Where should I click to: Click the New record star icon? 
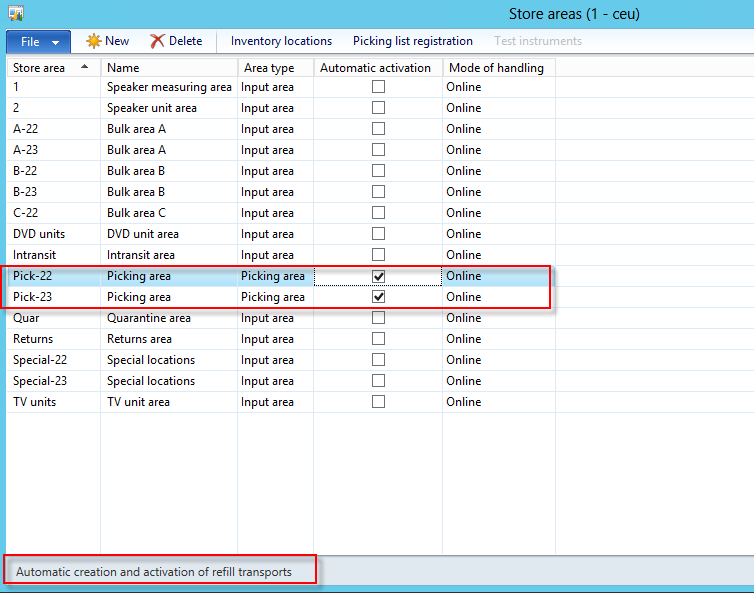[94, 41]
